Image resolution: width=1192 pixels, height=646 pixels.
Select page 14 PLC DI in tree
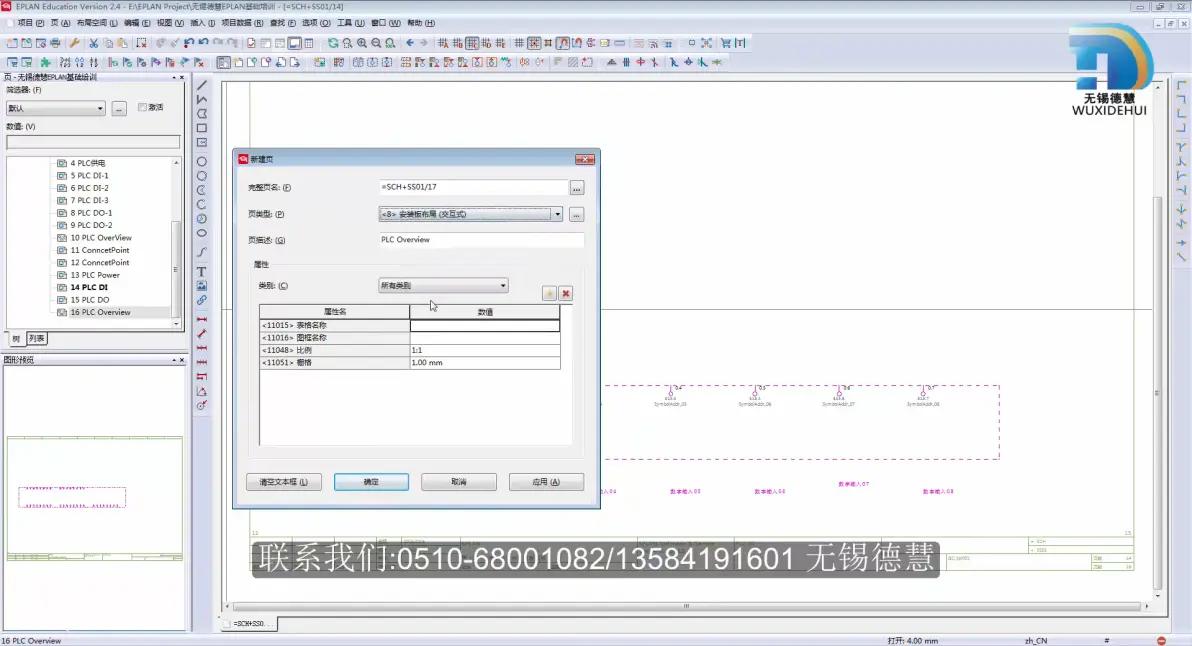pyautogui.click(x=89, y=287)
